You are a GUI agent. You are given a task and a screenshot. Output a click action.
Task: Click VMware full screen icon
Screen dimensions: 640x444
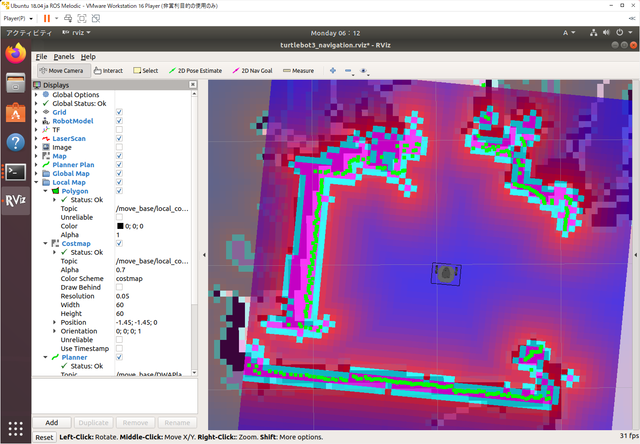[82, 18]
